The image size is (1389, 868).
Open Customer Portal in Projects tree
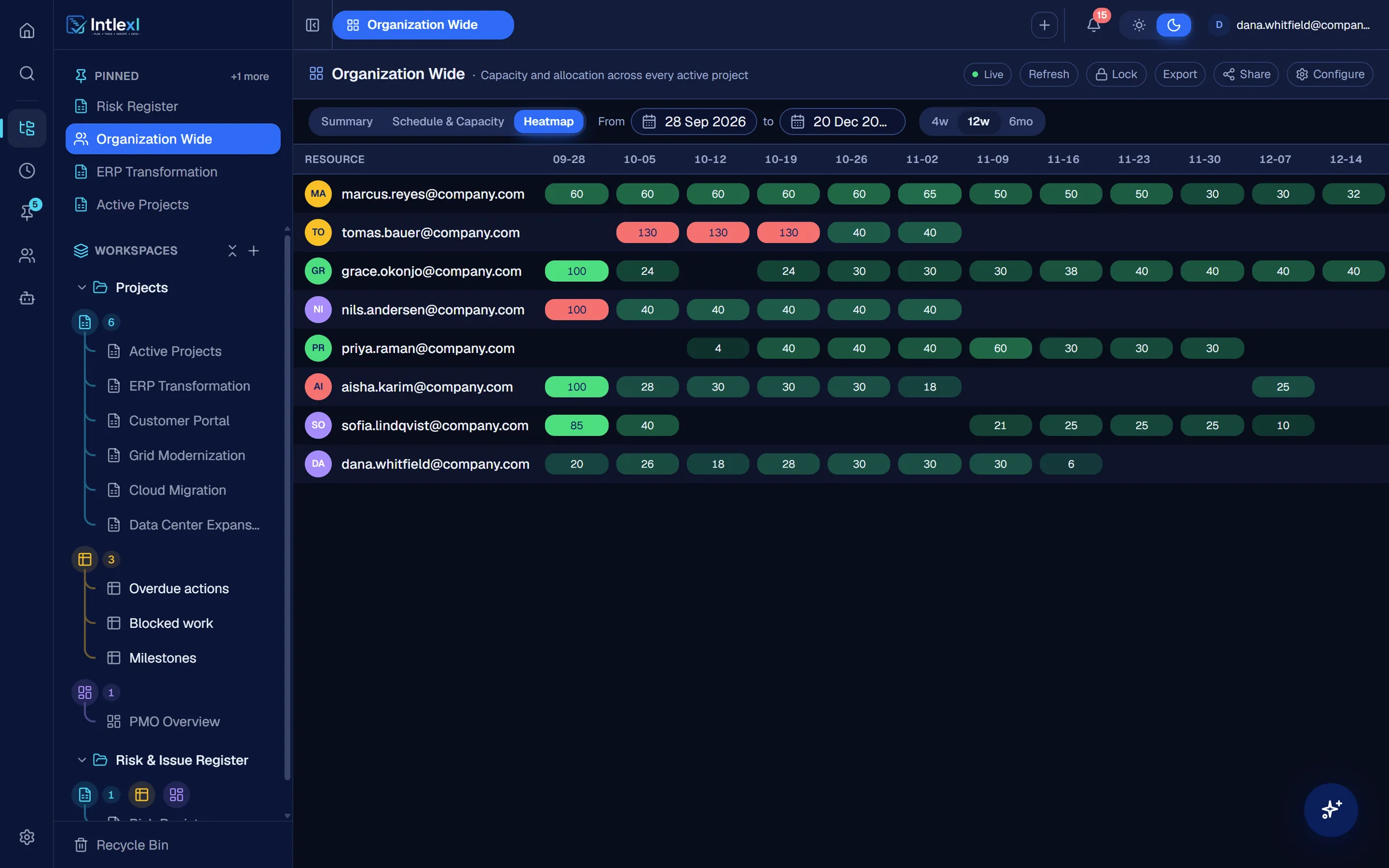coord(179,421)
